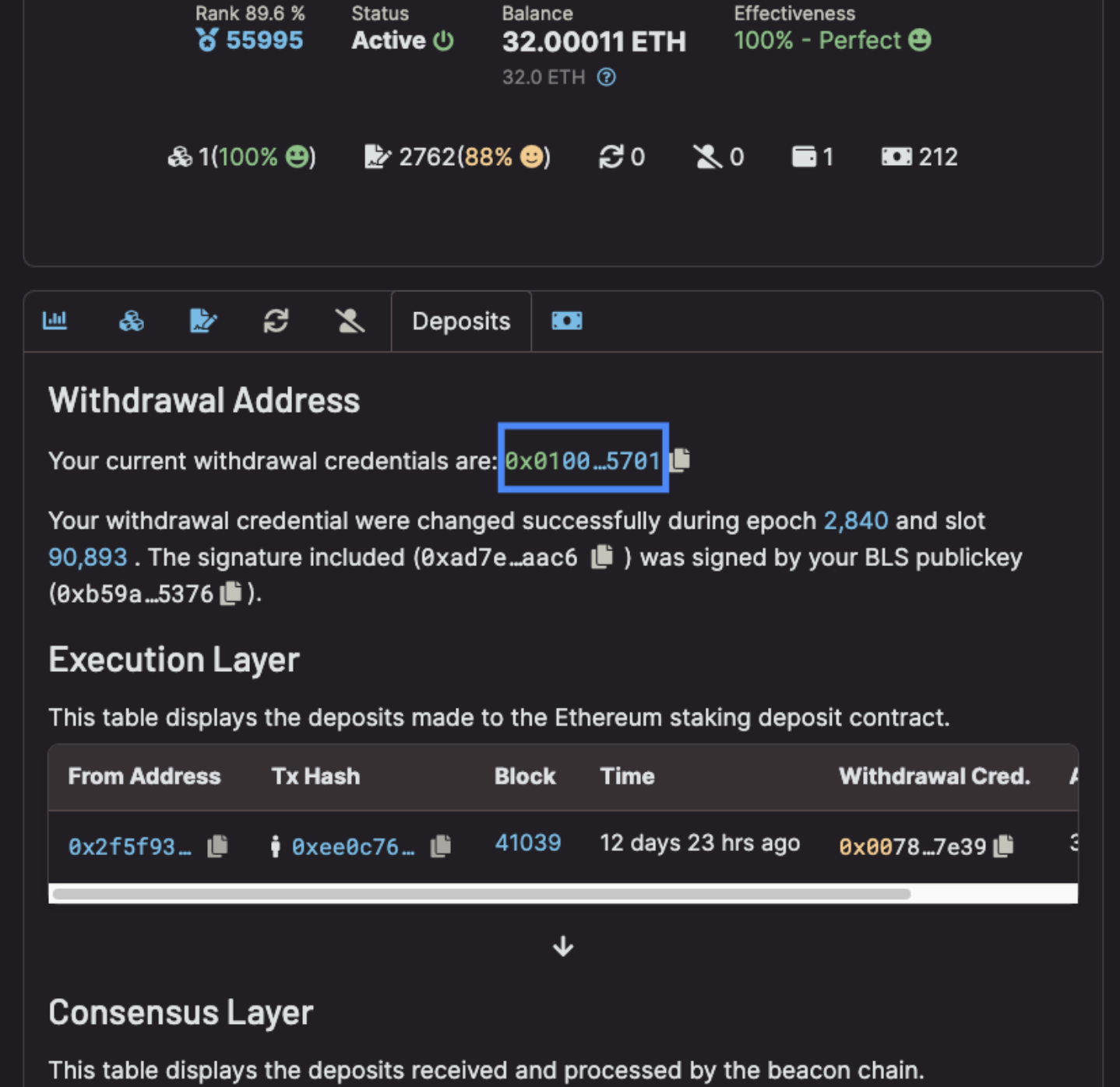The height and width of the screenshot is (1087, 1120).
Task: Copy the signature 0xad7e…aac6
Action: tap(602, 557)
